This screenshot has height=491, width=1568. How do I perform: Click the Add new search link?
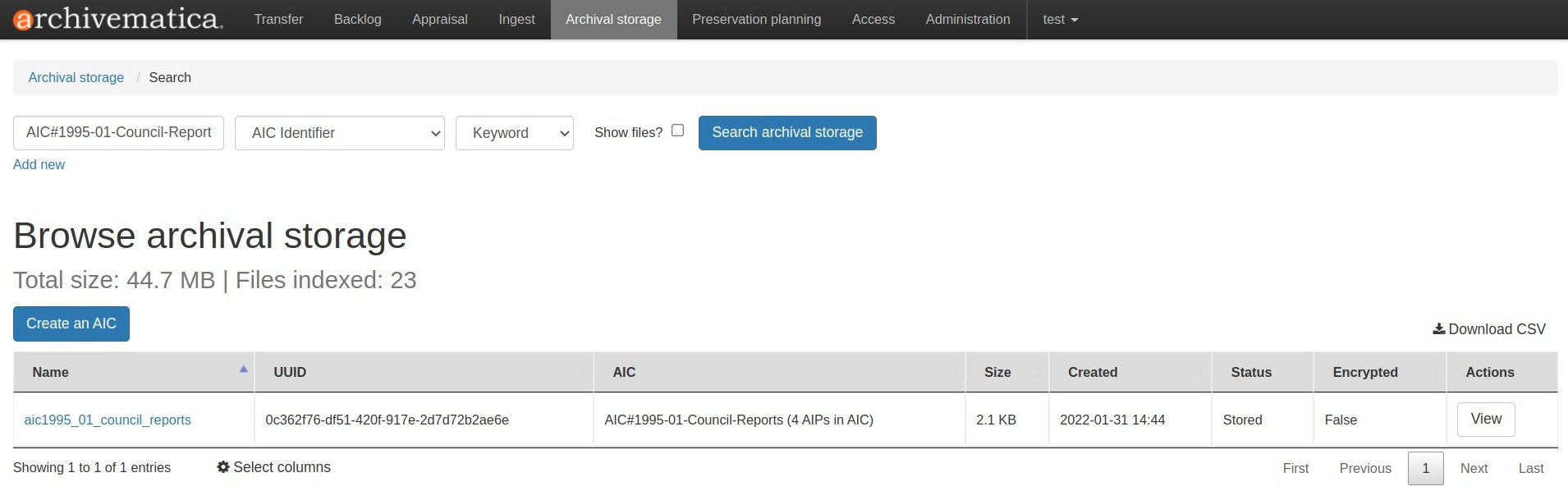click(x=39, y=164)
